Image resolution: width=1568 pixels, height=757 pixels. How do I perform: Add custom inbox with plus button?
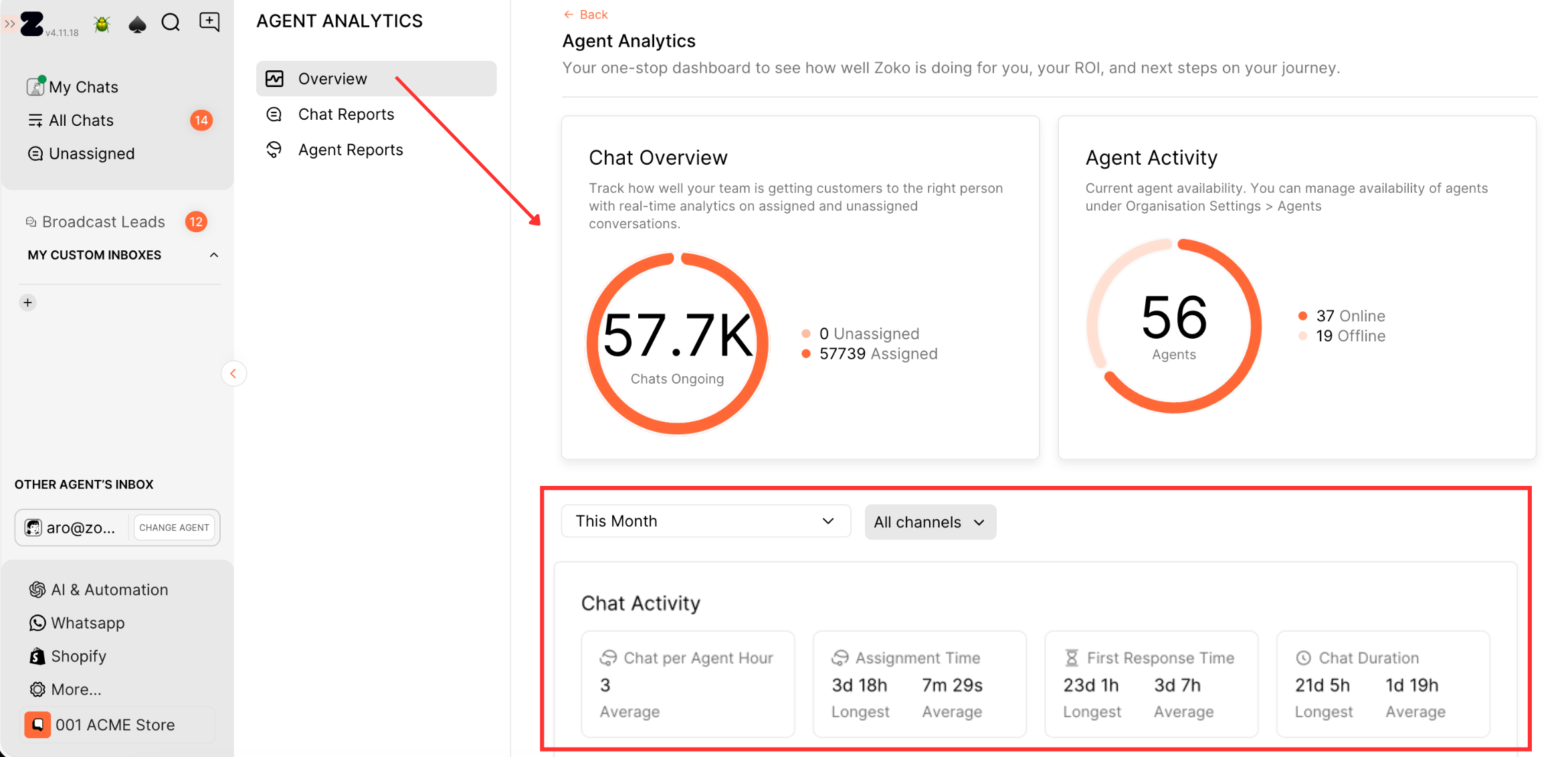click(x=27, y=303)
